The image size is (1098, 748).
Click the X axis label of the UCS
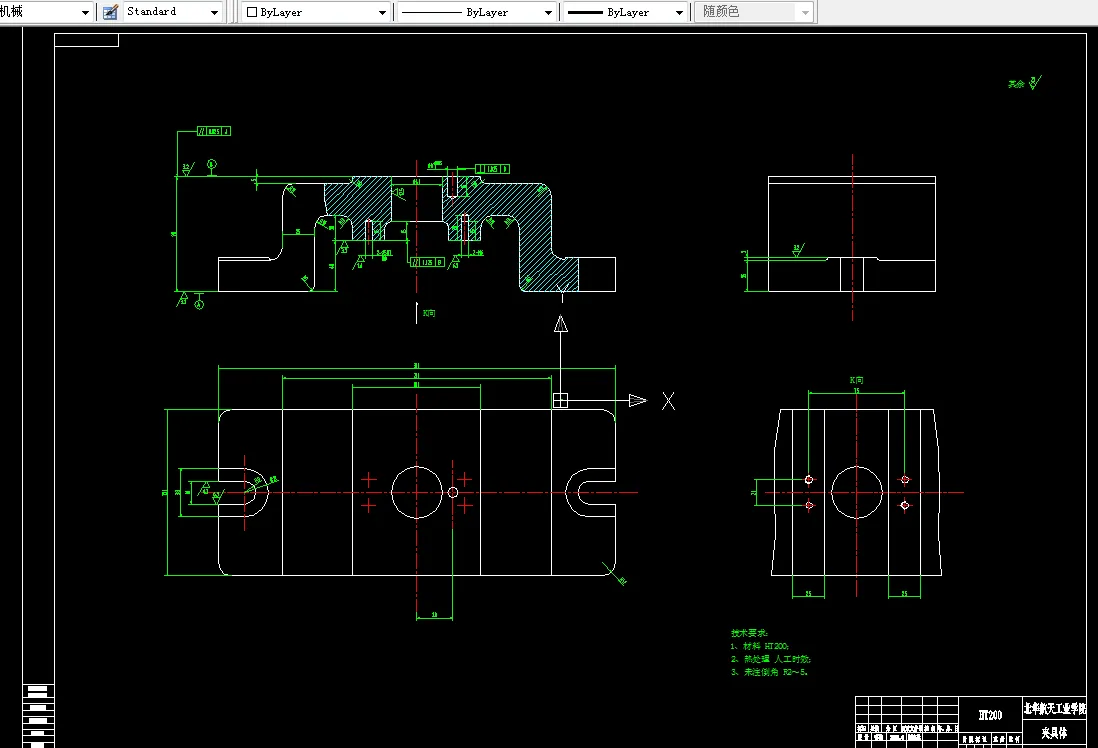tap(668, 401)
